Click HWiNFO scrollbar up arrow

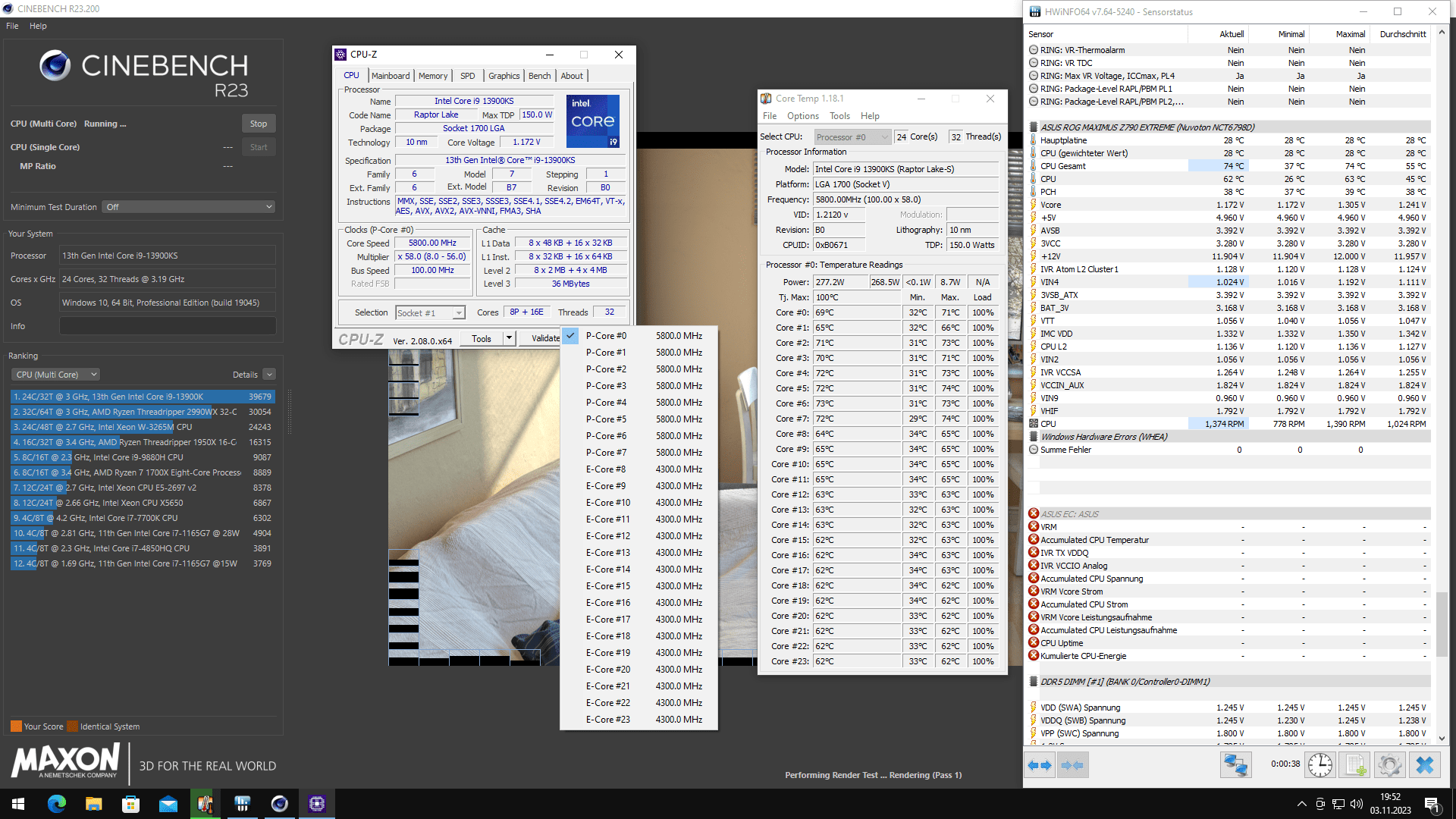tap(1442, 33)
